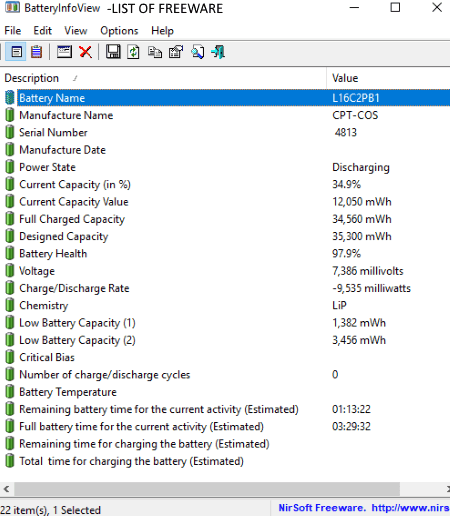The height and width of the screenshot is (516, 450).
Task: Click the horizontal scrollbar left arrow
Action: coord(6,489)
